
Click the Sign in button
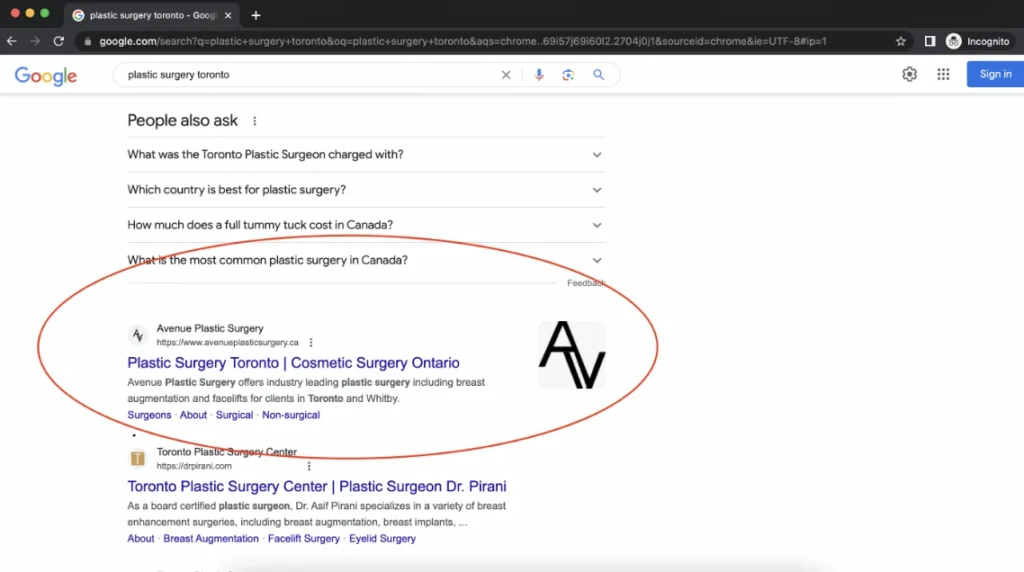[994, 74]
